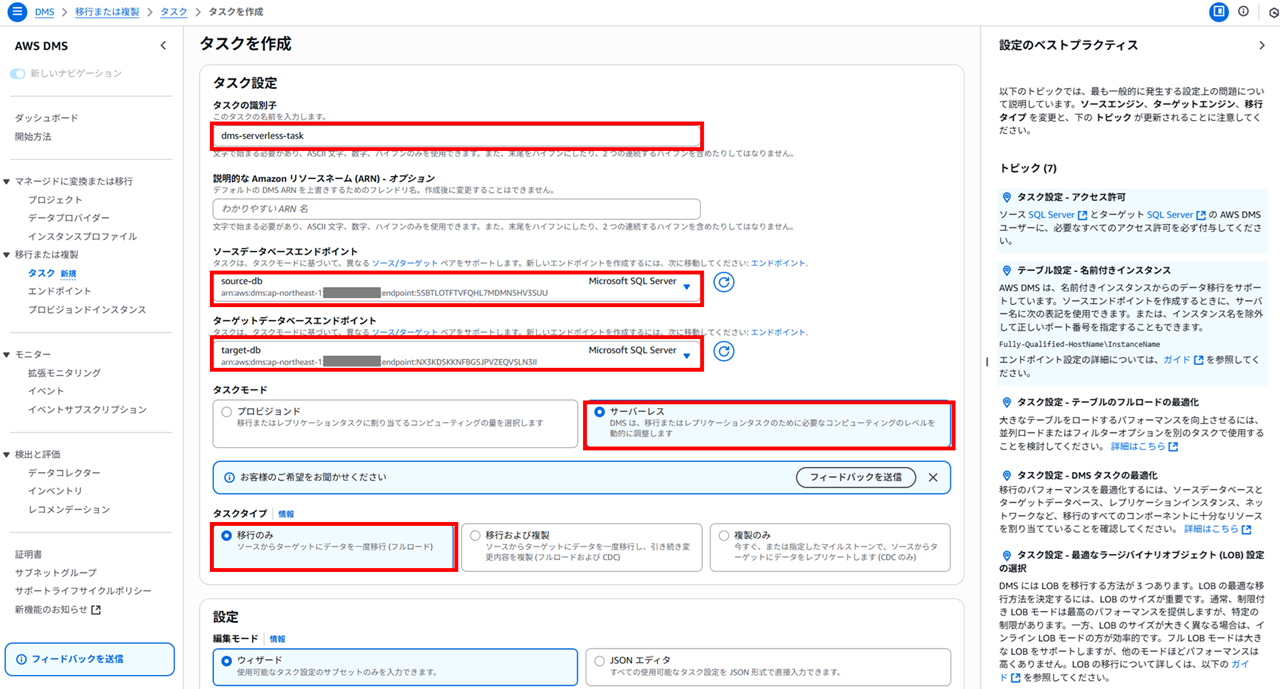
Task: Click external icon after DMS タスクの最適化 詳細はこちら
Action: coord(1246,529)
